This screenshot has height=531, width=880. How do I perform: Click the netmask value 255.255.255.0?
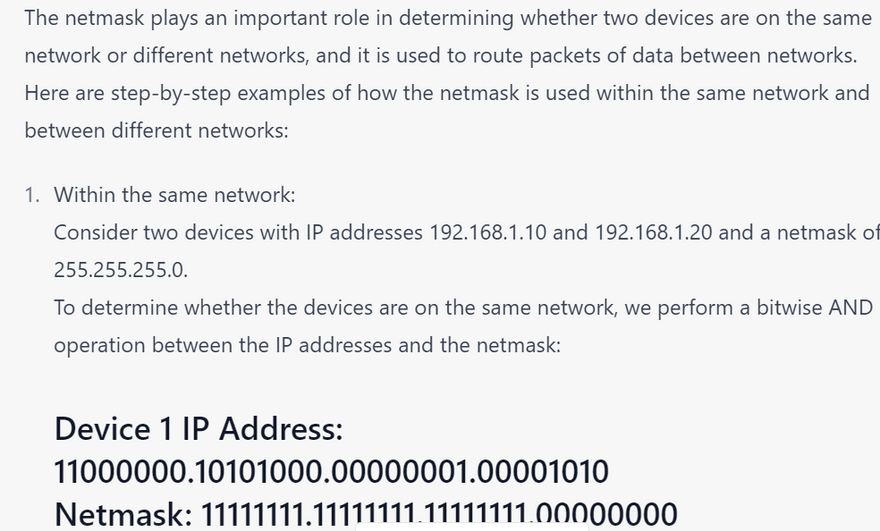120,270
